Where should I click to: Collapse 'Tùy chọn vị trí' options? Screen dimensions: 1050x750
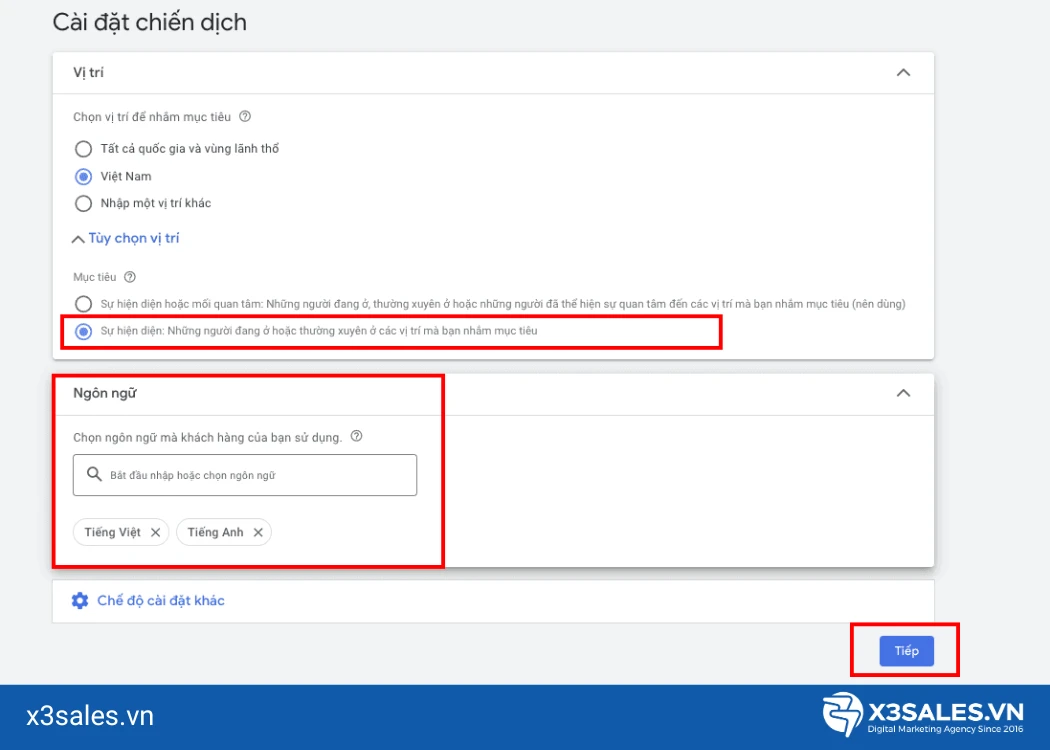(x=125, y=238)
